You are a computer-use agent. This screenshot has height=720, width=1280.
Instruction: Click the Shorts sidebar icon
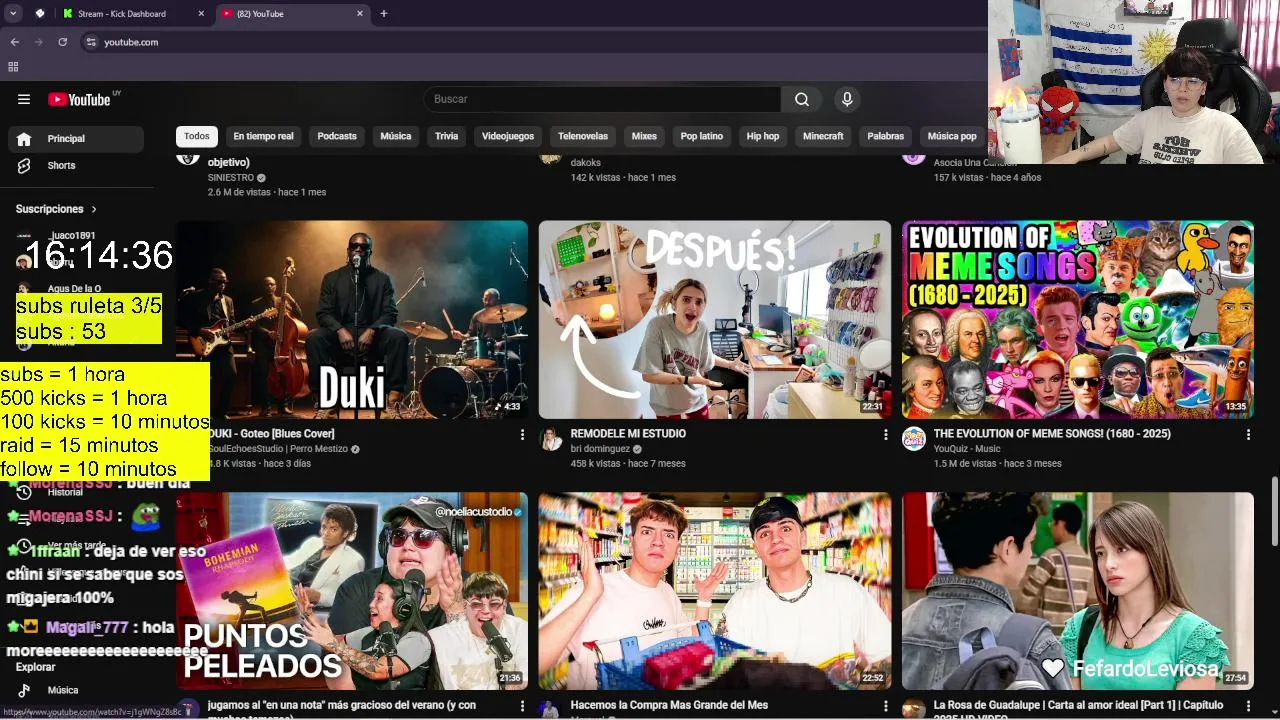pos(24,165)
